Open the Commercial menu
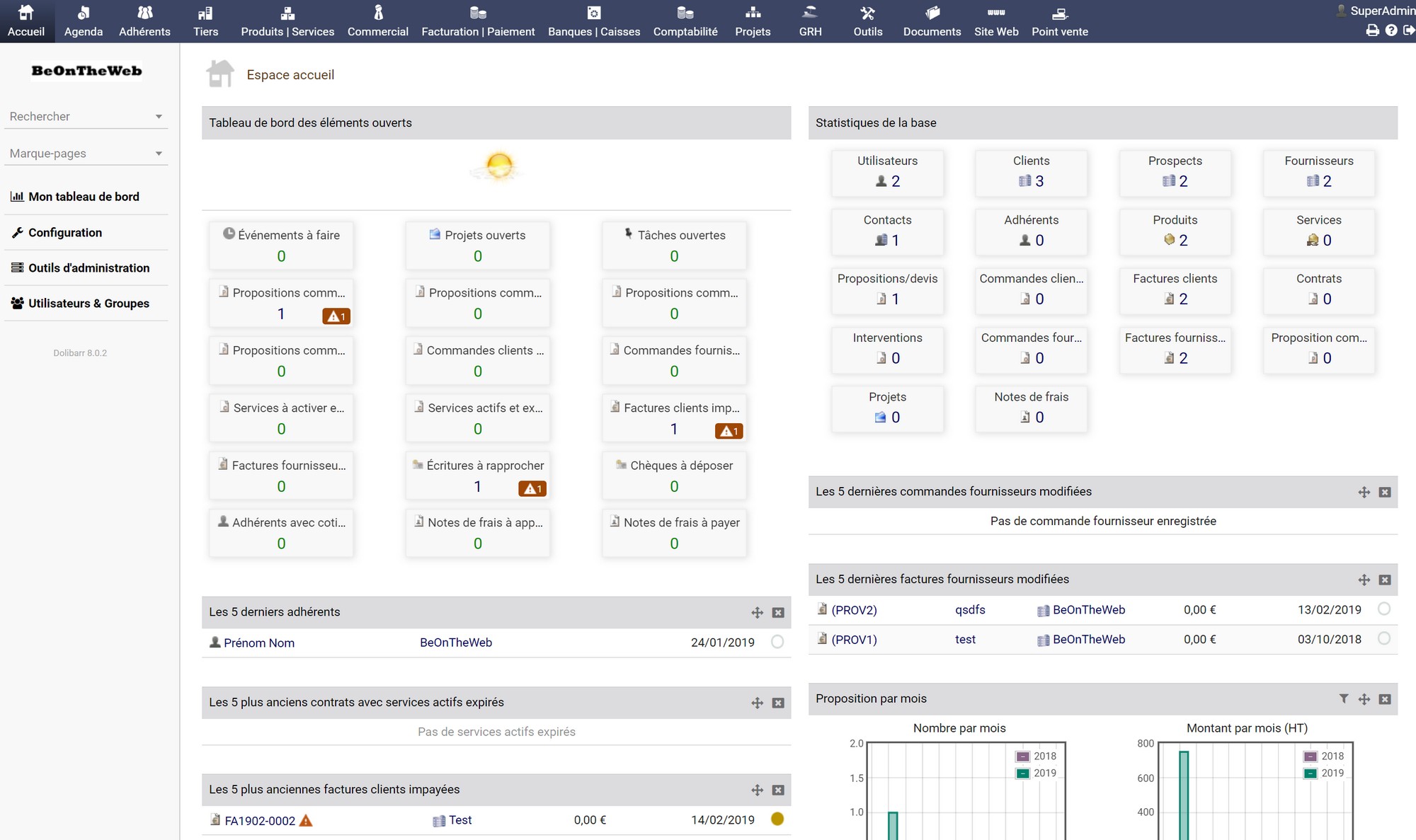 [x=378, y=21]
